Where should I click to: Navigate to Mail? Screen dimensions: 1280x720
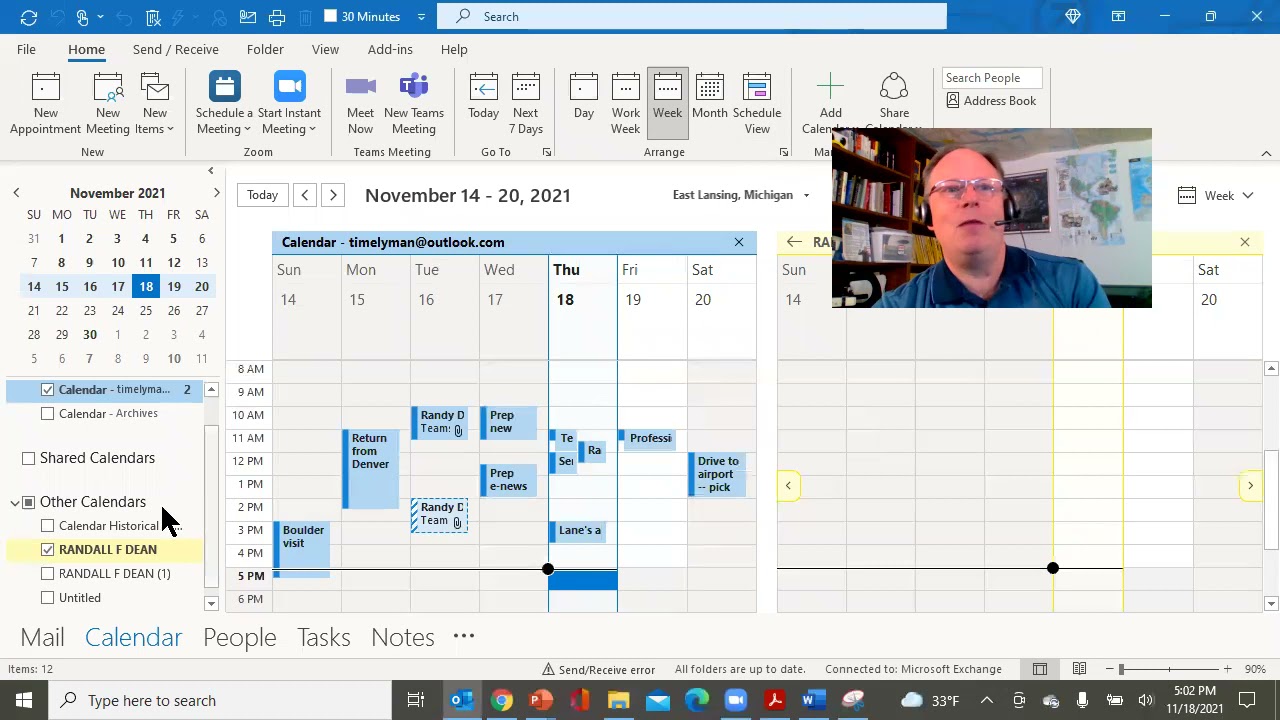pyautogui.click(x=42, y=637)
